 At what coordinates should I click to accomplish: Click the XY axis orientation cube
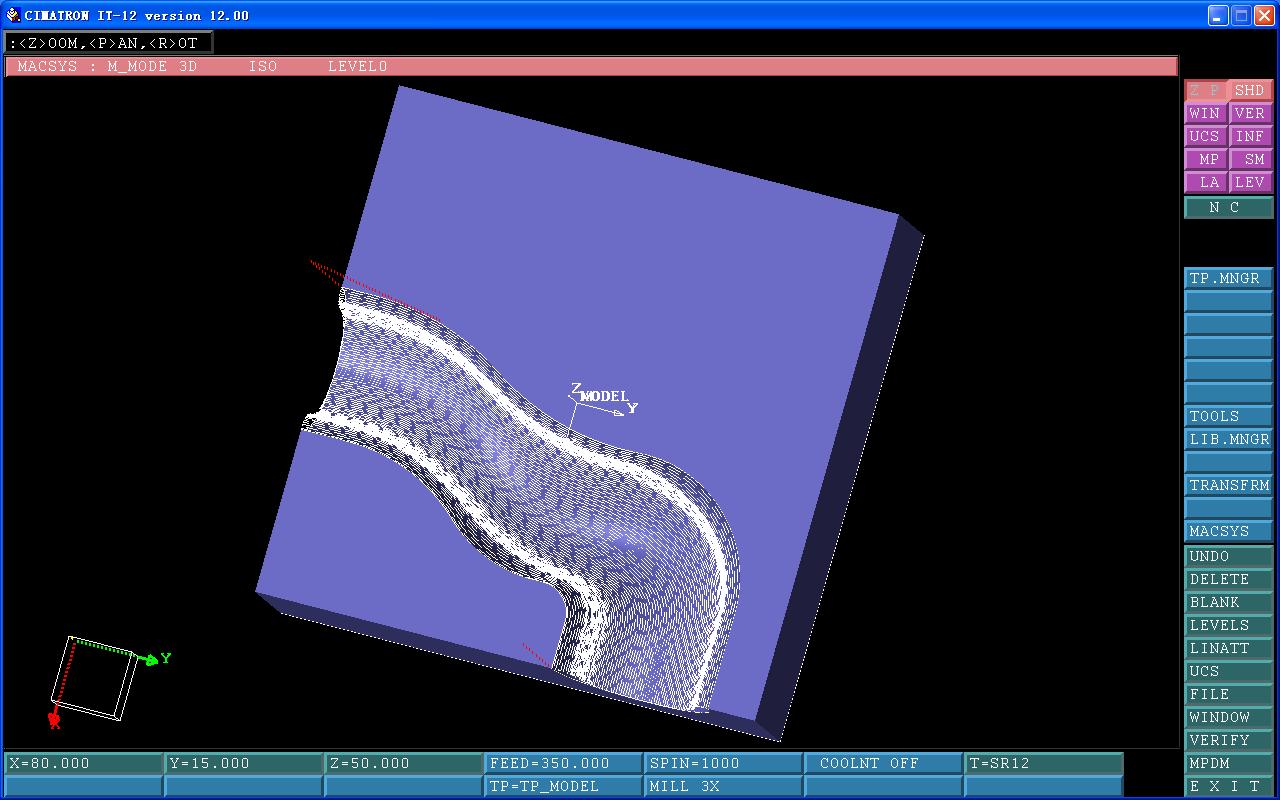tap(95, 677)
